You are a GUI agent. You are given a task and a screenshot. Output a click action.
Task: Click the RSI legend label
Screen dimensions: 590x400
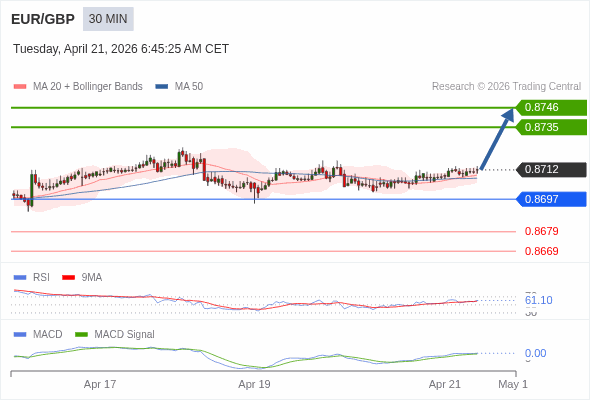[x=41, y=278]
